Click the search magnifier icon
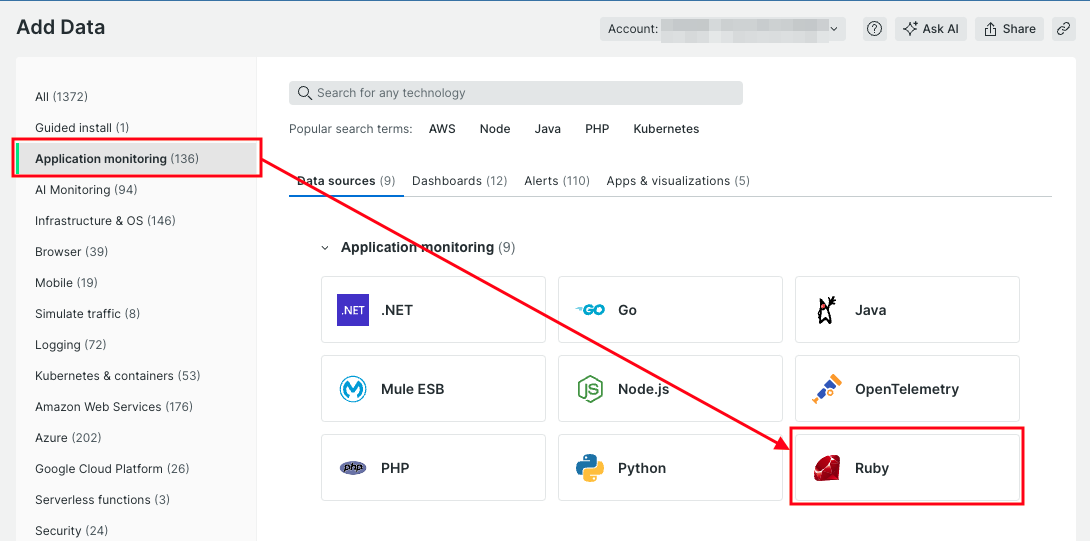The image size is (1090, 541). 304,92
